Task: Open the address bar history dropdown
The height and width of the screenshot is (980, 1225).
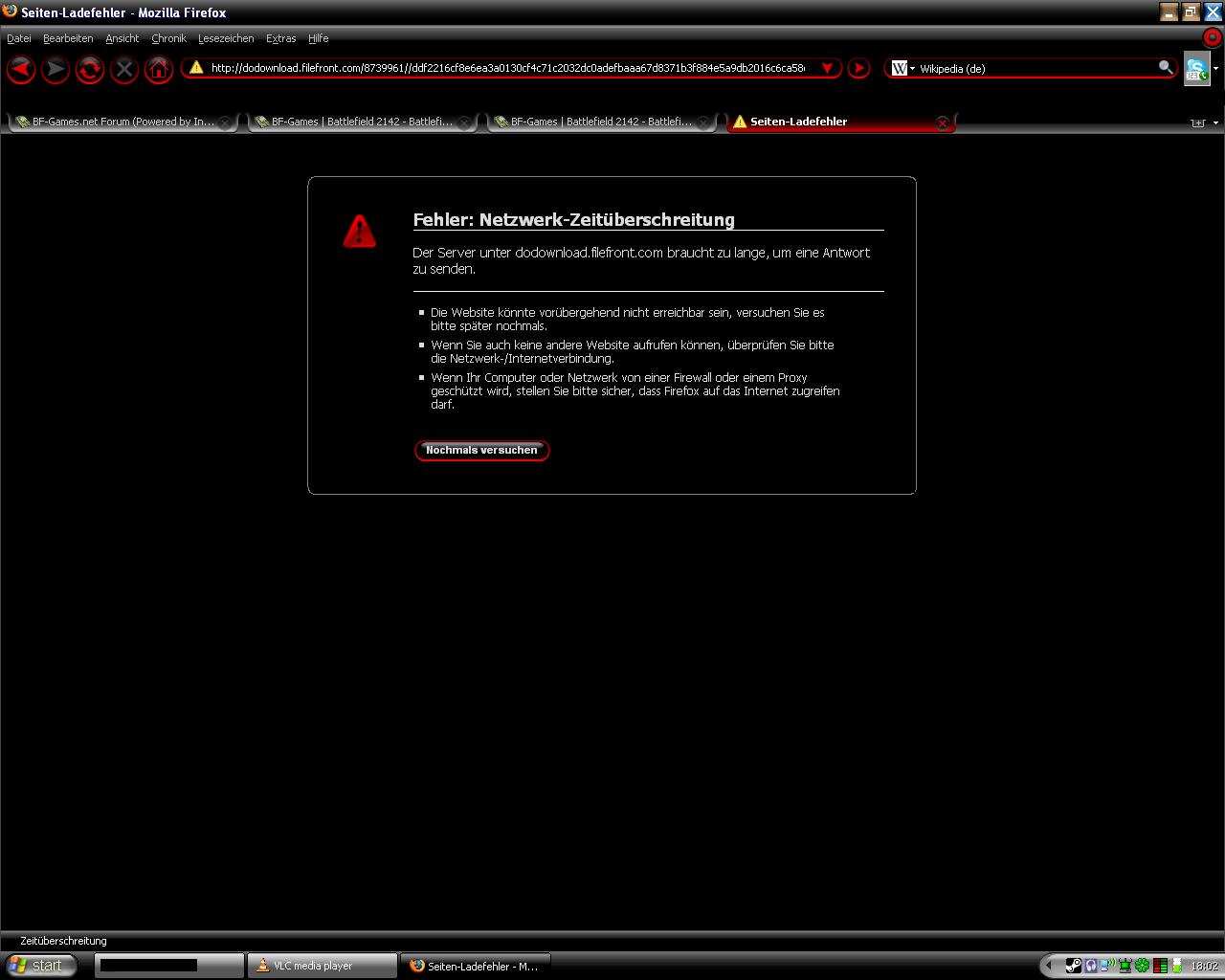Action: (x=828, y=68)
